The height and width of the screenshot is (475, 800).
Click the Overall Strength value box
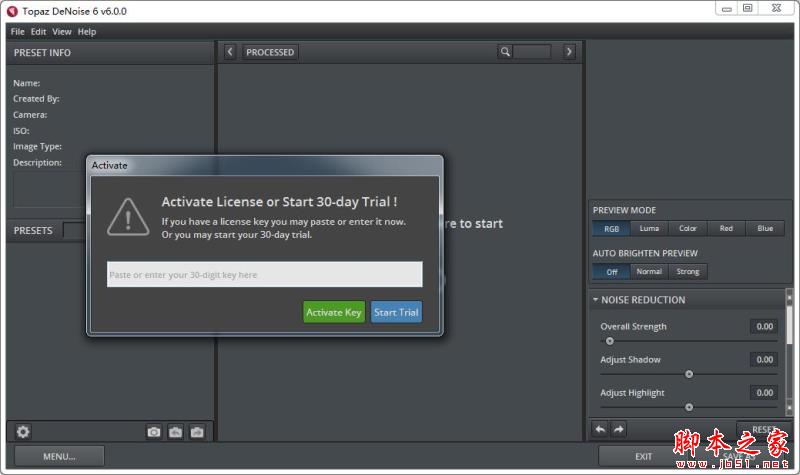(764, 327)
